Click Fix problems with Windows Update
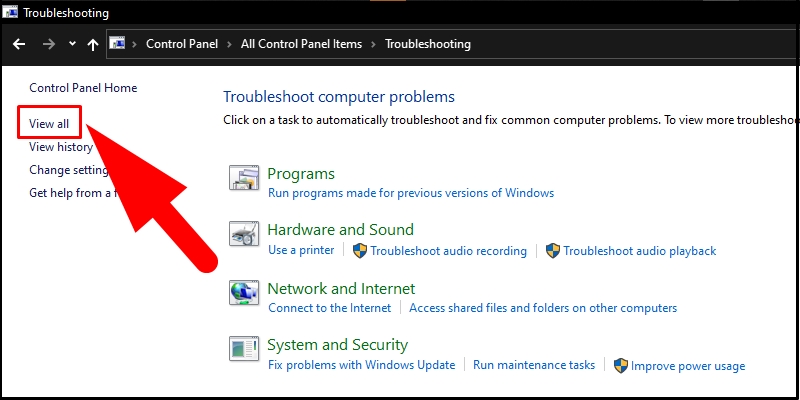 pos(362,365)
